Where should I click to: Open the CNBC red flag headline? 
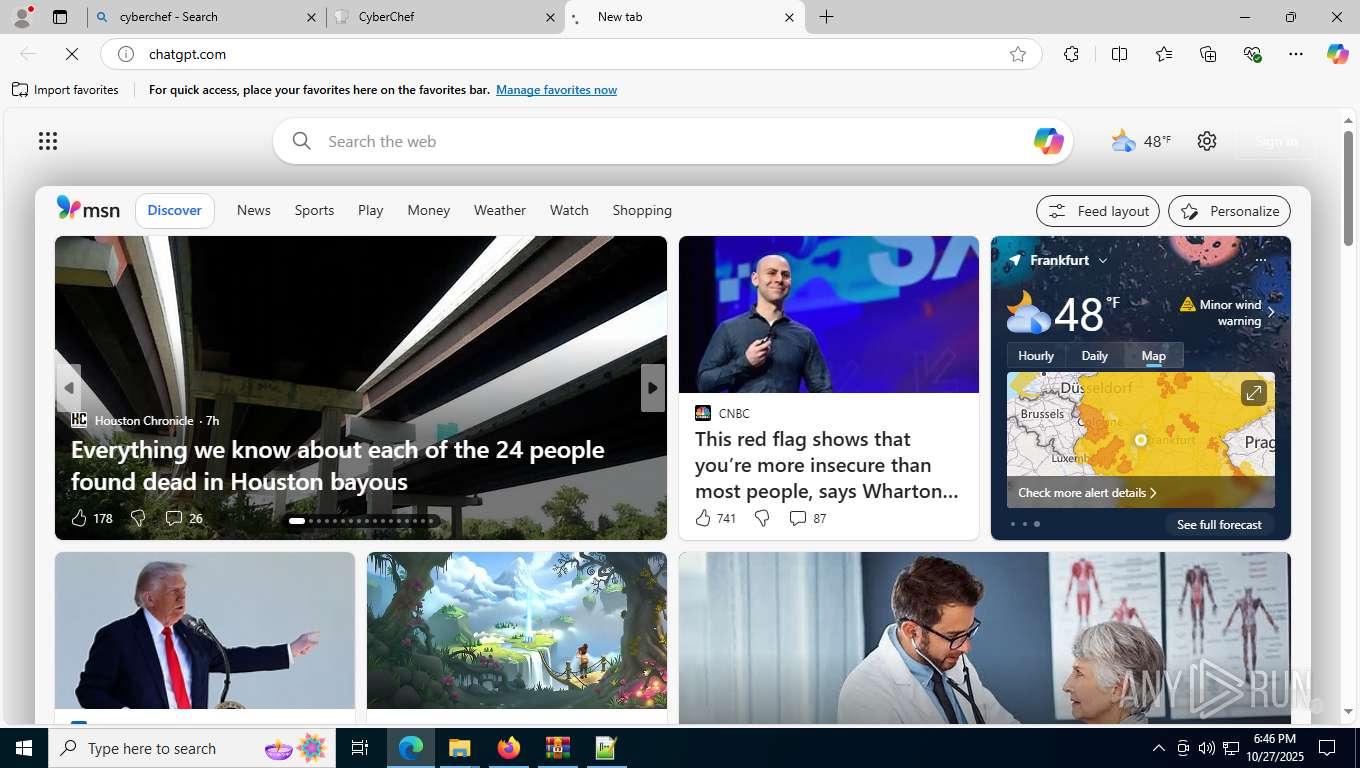[x=828, y=465]
